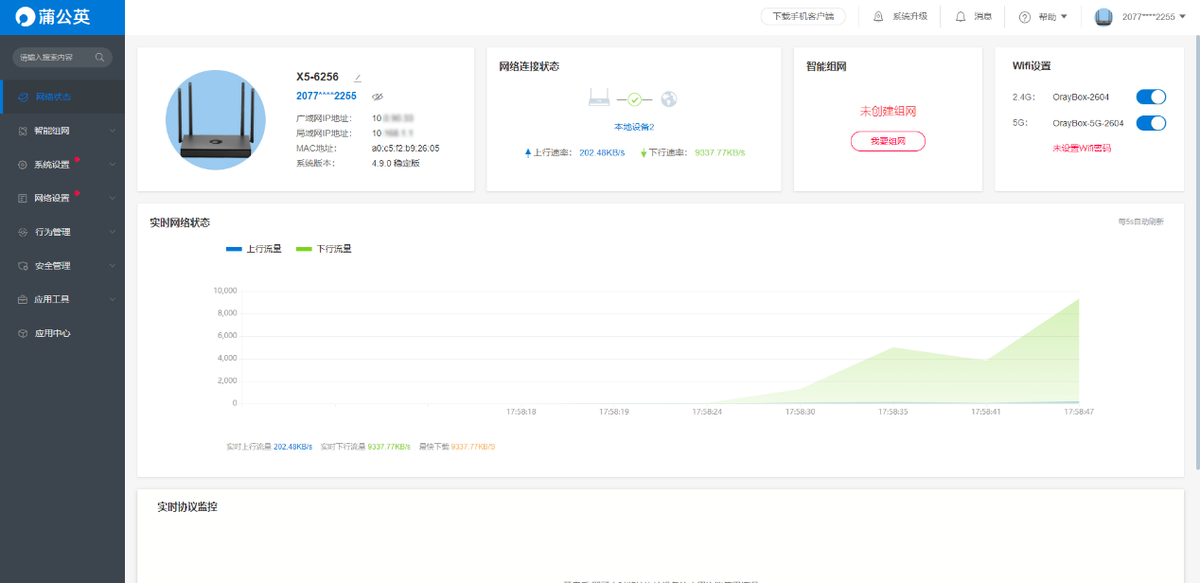The height and width of the screenshot is (583, 1200).
Task: Click the 系统升级 upgrade icon in header
Action: 879,17
